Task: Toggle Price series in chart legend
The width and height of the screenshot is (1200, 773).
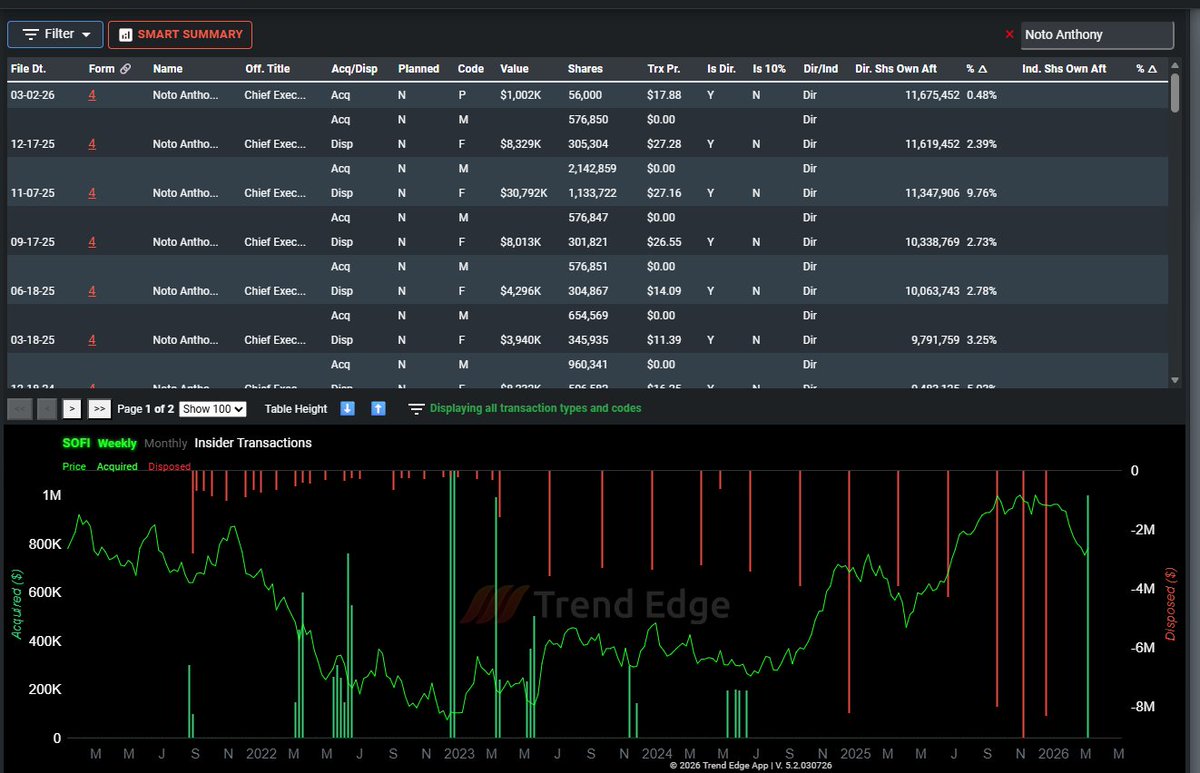Action: 74,466
